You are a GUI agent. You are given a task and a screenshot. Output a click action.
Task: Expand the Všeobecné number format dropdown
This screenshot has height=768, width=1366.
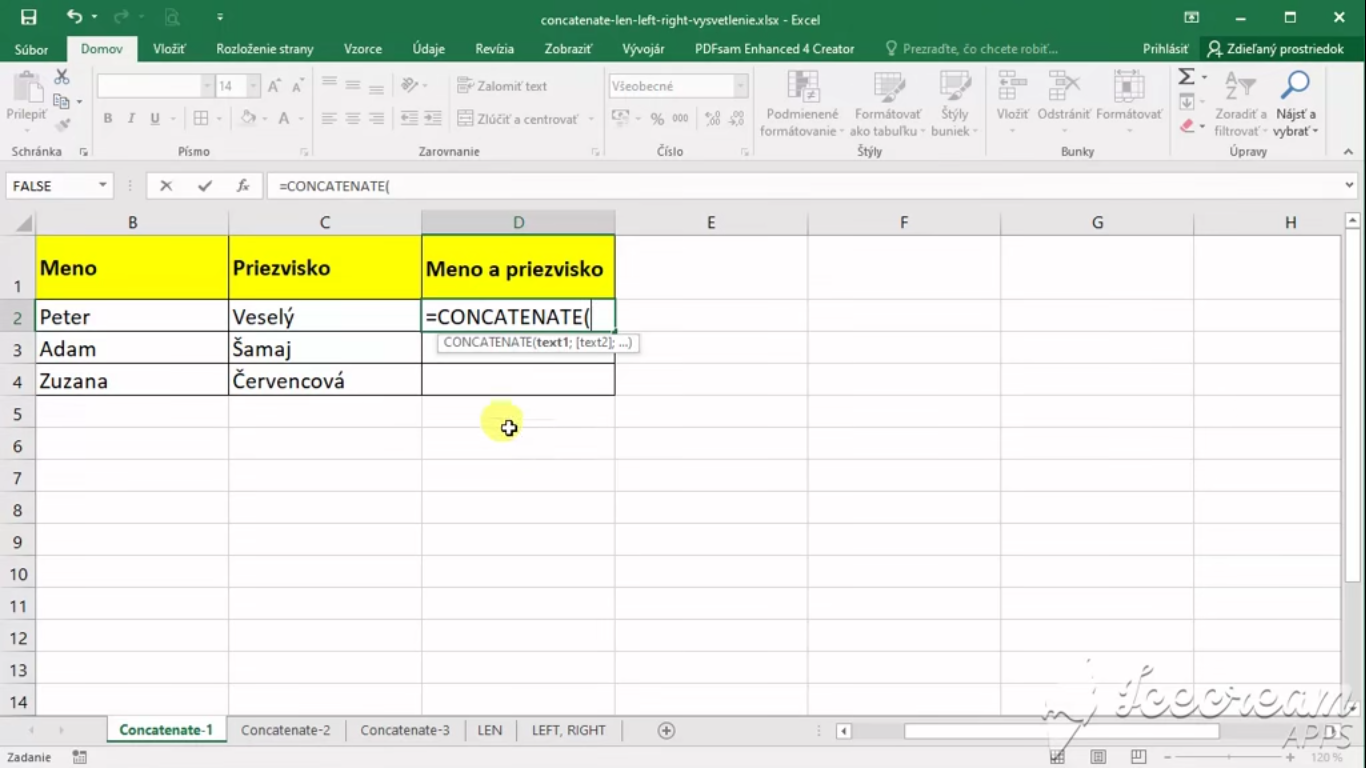740,87
